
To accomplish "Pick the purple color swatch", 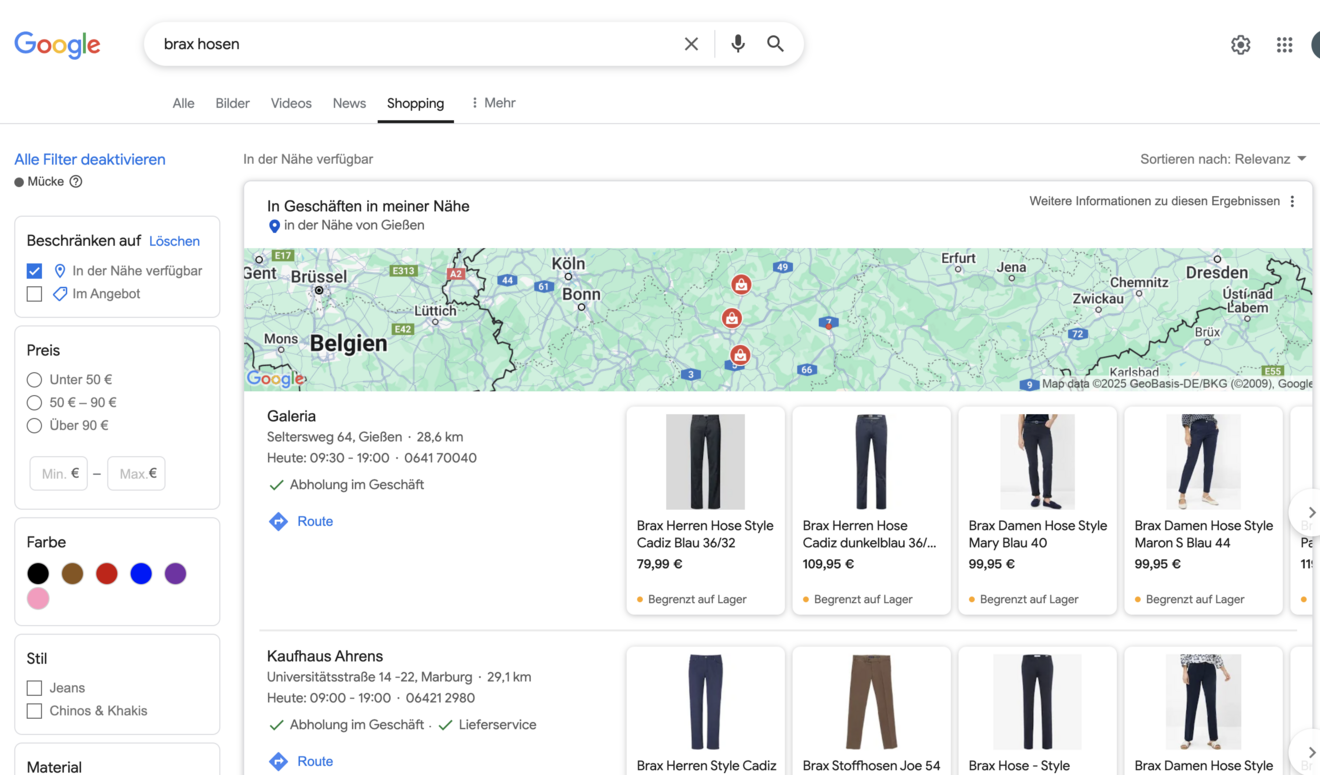I will coord(175,574).
